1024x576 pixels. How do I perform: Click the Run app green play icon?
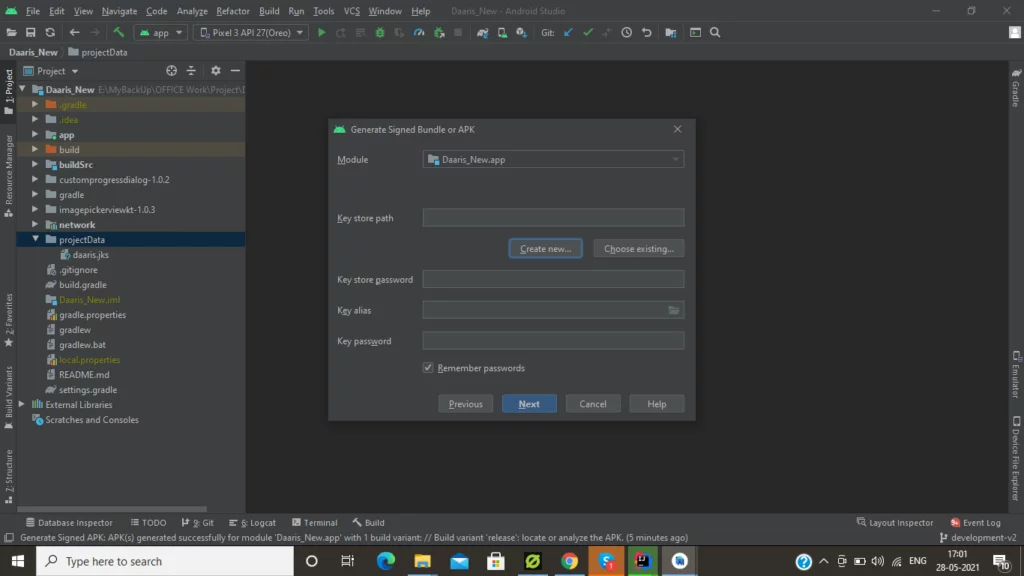pos(322,33)
